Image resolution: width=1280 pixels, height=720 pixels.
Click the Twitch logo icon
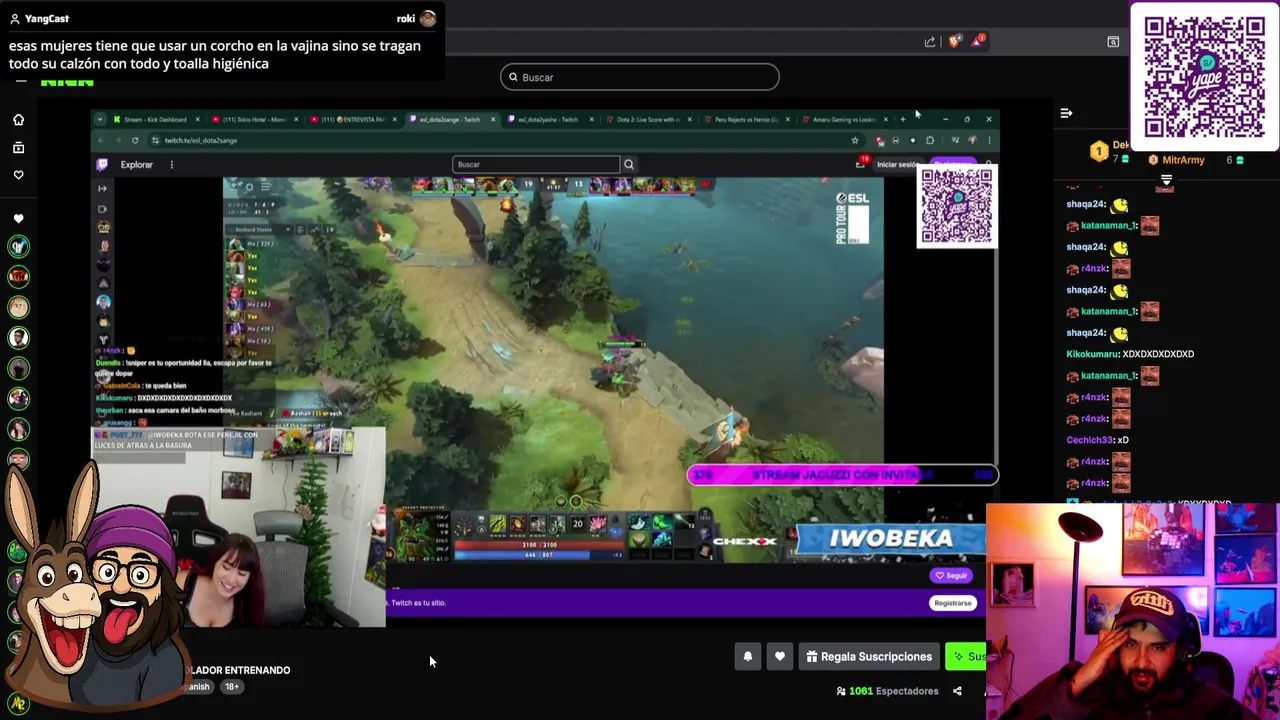tap(102, 165)
